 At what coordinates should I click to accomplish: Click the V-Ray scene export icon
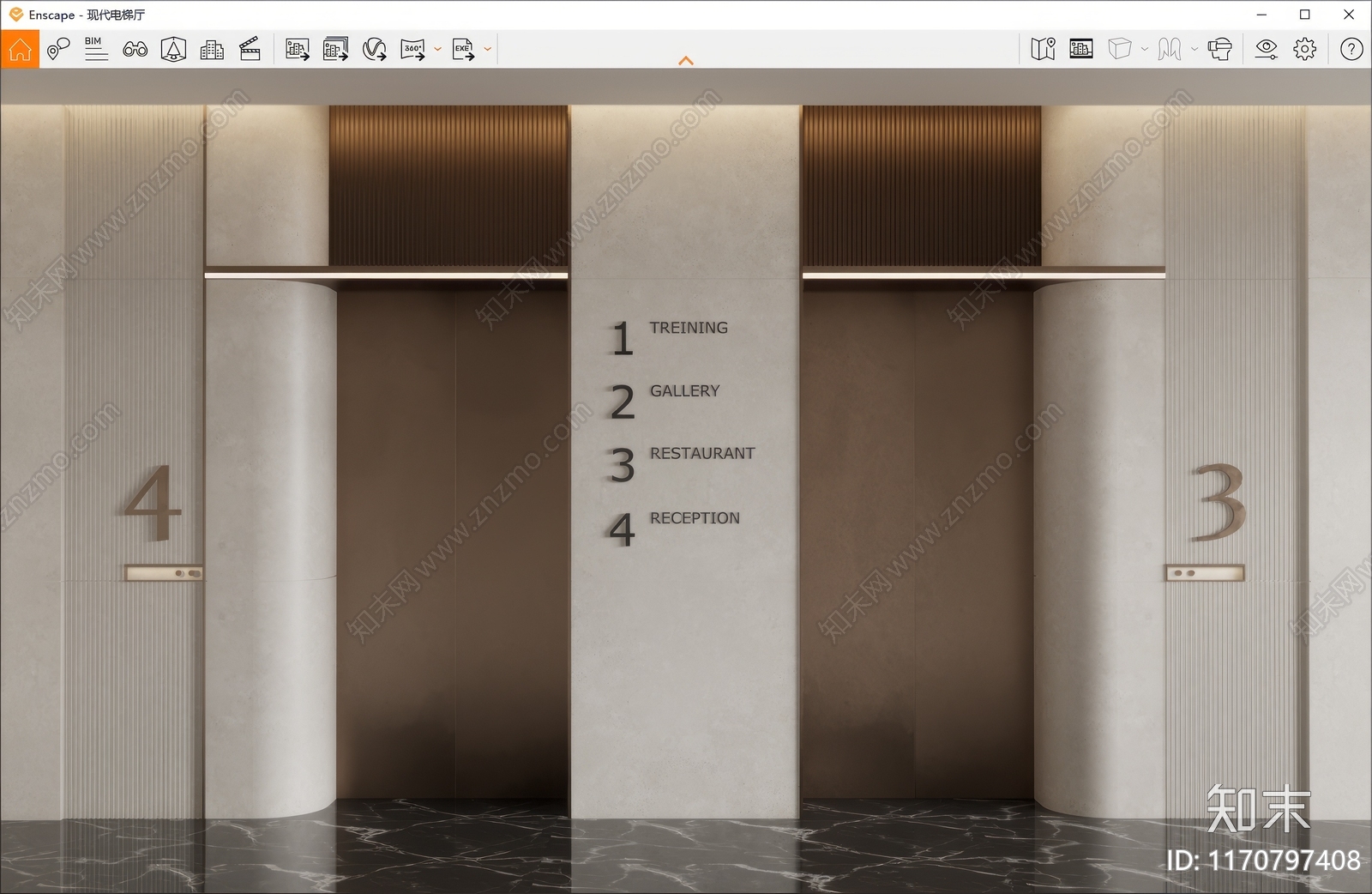click(x=374, y=49)
